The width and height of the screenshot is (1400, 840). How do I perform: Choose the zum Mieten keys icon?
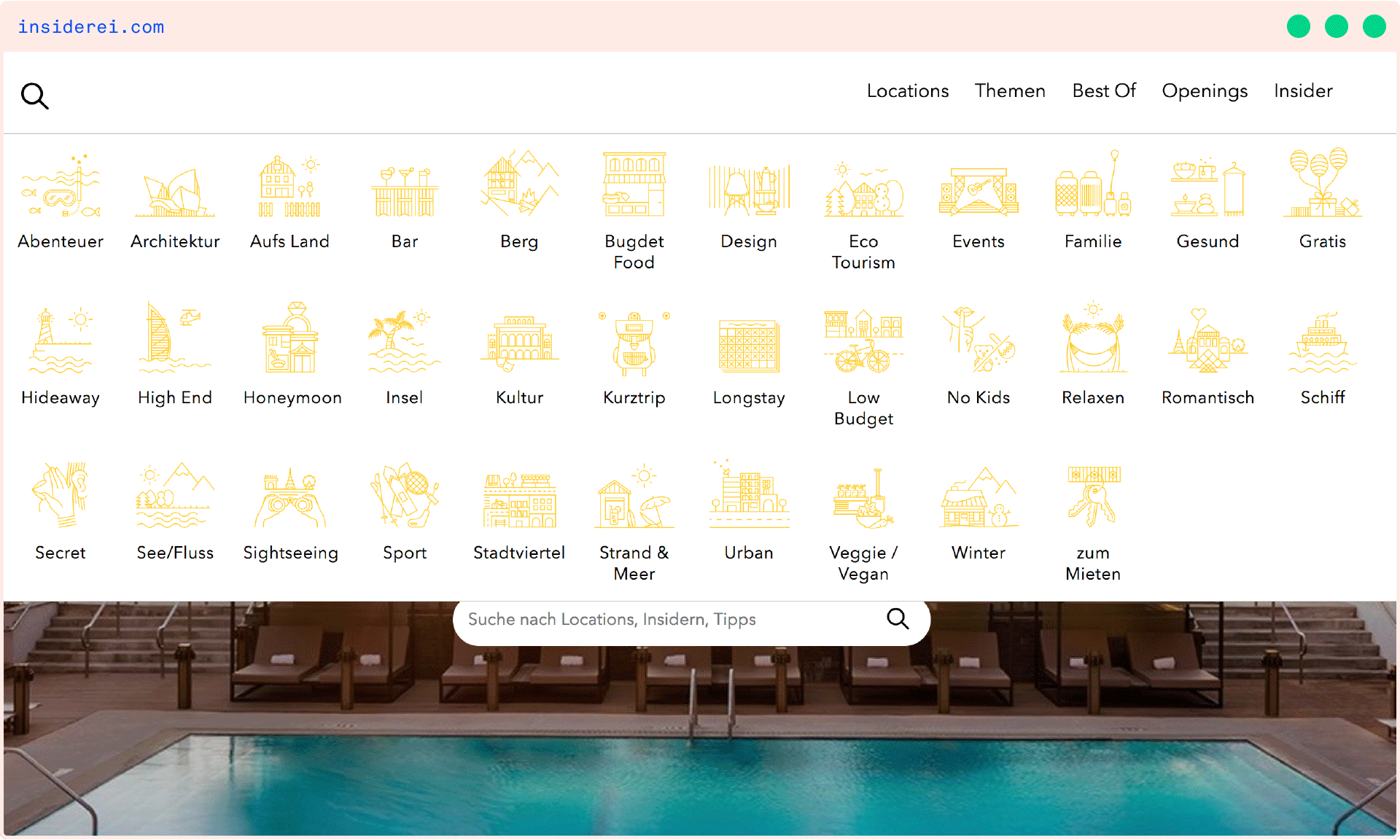point(1093,497)
